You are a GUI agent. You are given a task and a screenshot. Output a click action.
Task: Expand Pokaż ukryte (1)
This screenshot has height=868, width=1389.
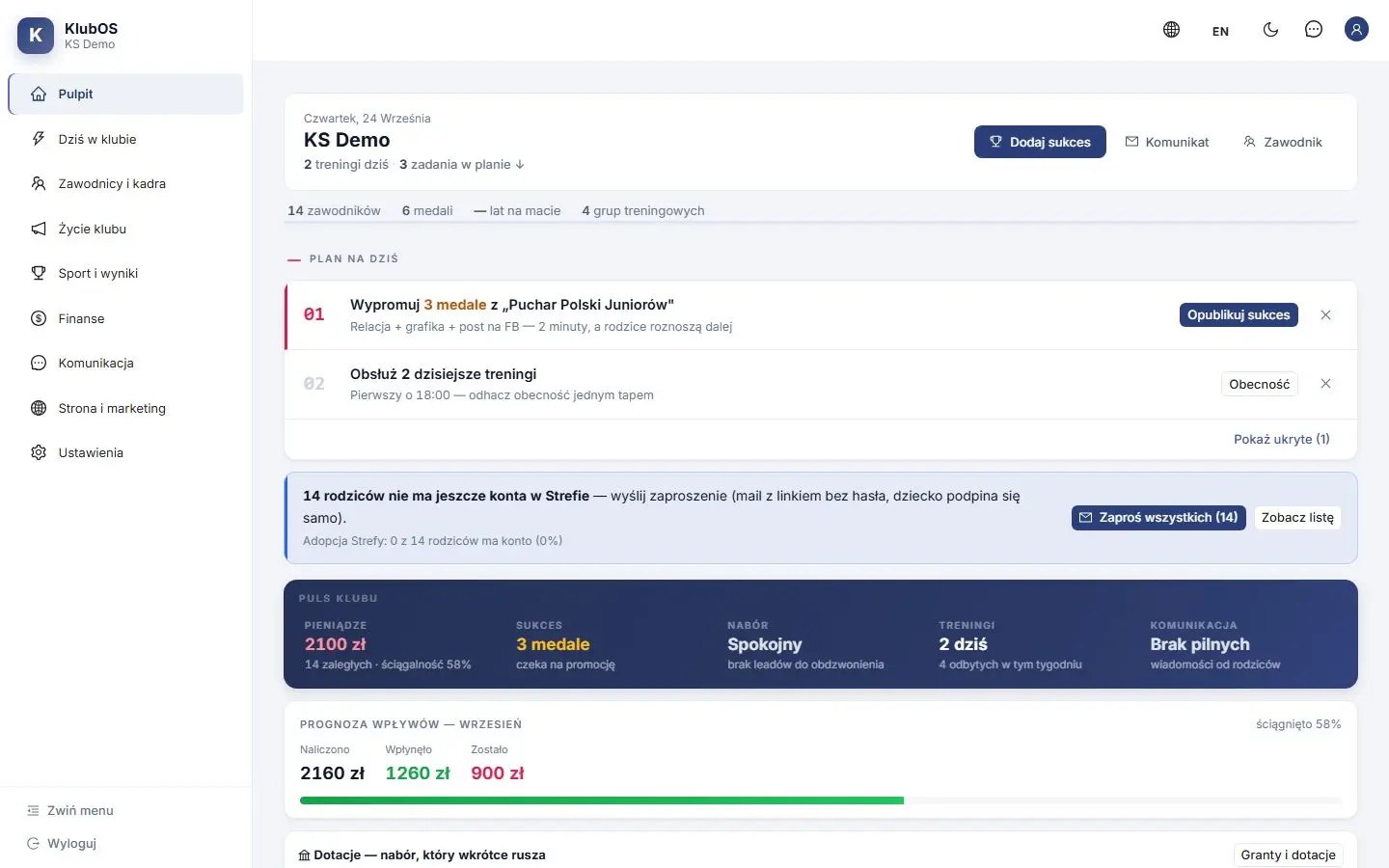click(x=1282, y=439)
